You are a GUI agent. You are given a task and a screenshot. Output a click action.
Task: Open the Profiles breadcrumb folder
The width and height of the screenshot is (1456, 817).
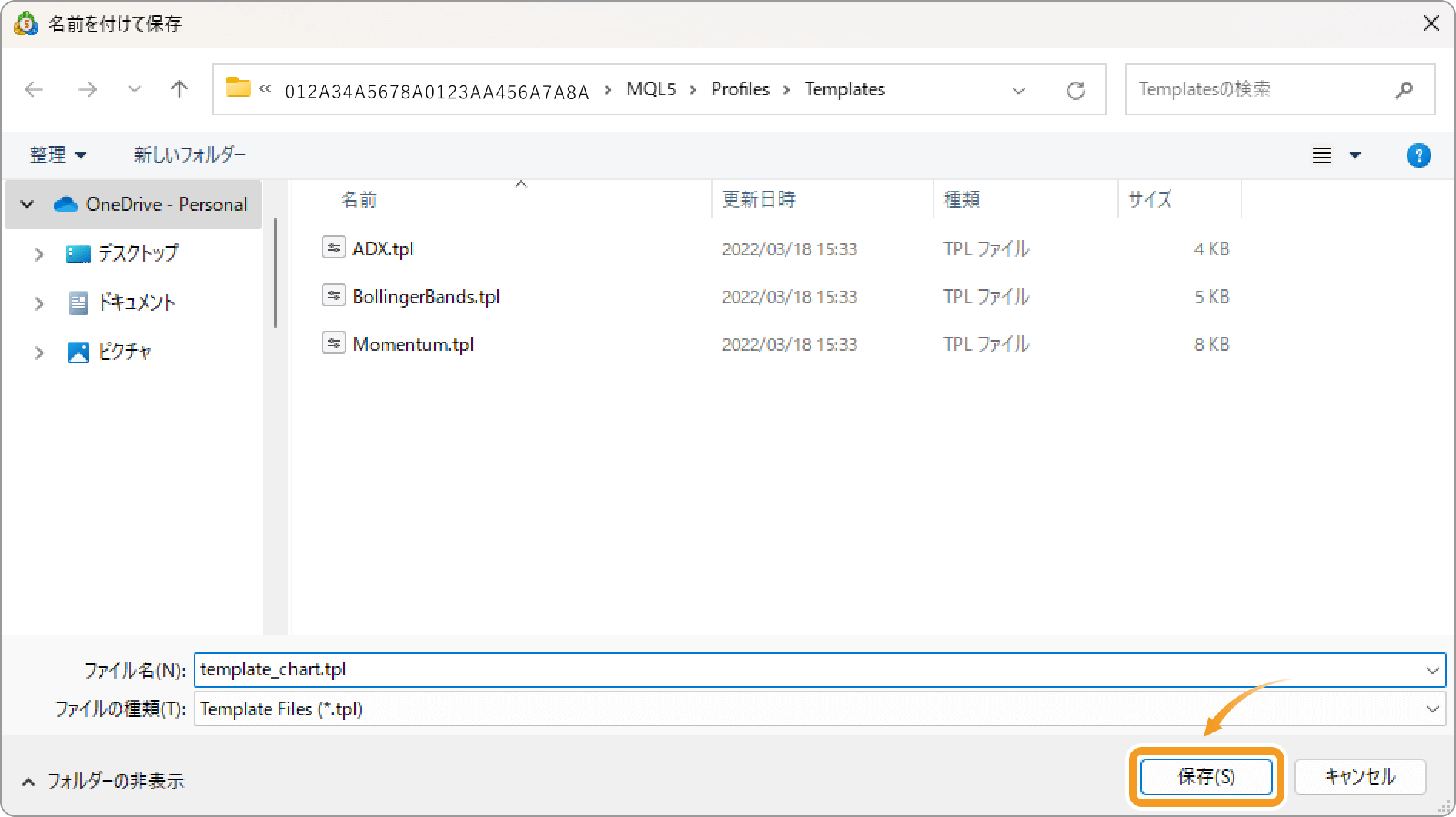click(x=740, y=89)
